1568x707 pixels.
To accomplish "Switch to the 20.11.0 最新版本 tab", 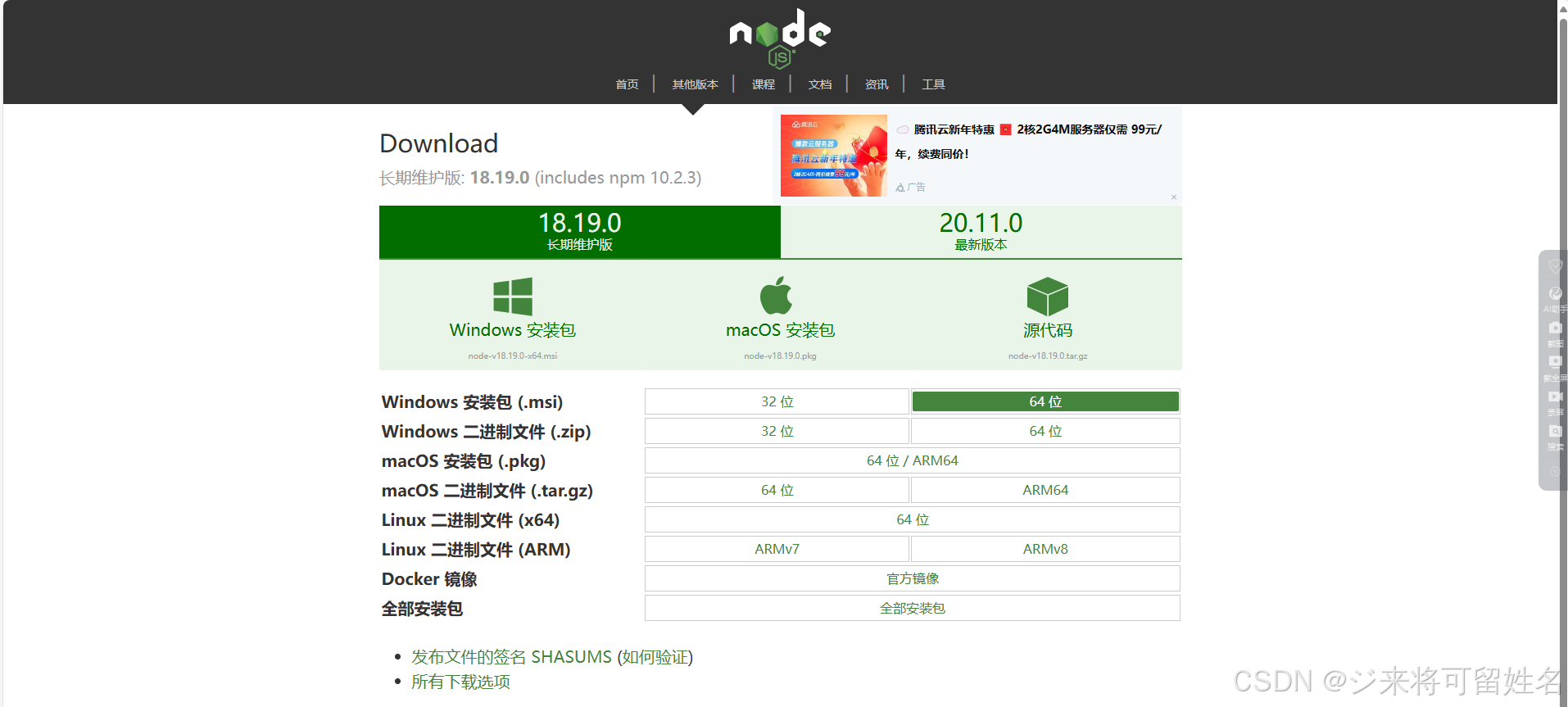I will click(981, 232).
